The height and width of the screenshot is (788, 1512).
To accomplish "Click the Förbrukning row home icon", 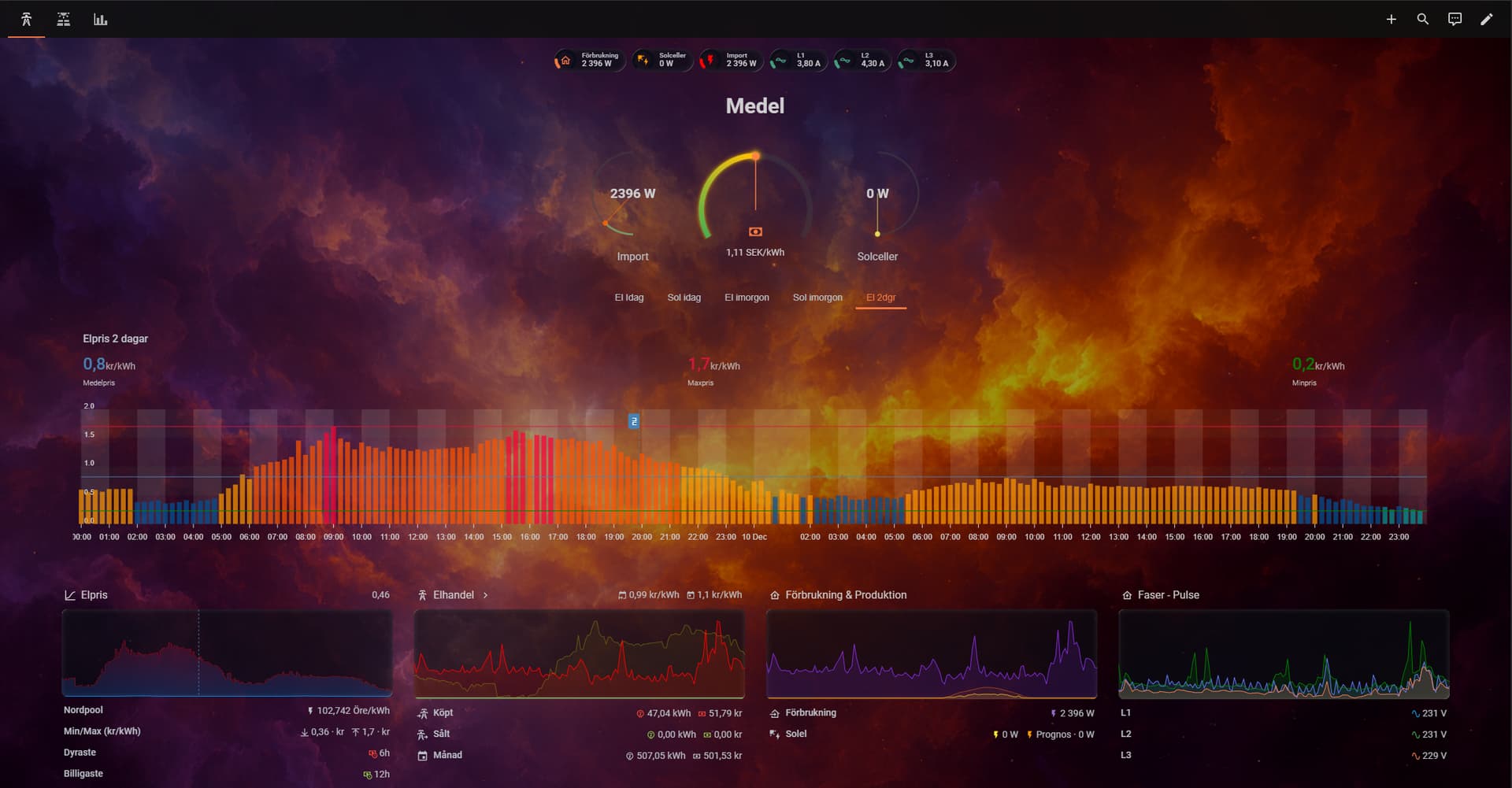I will tap(775, 713).
